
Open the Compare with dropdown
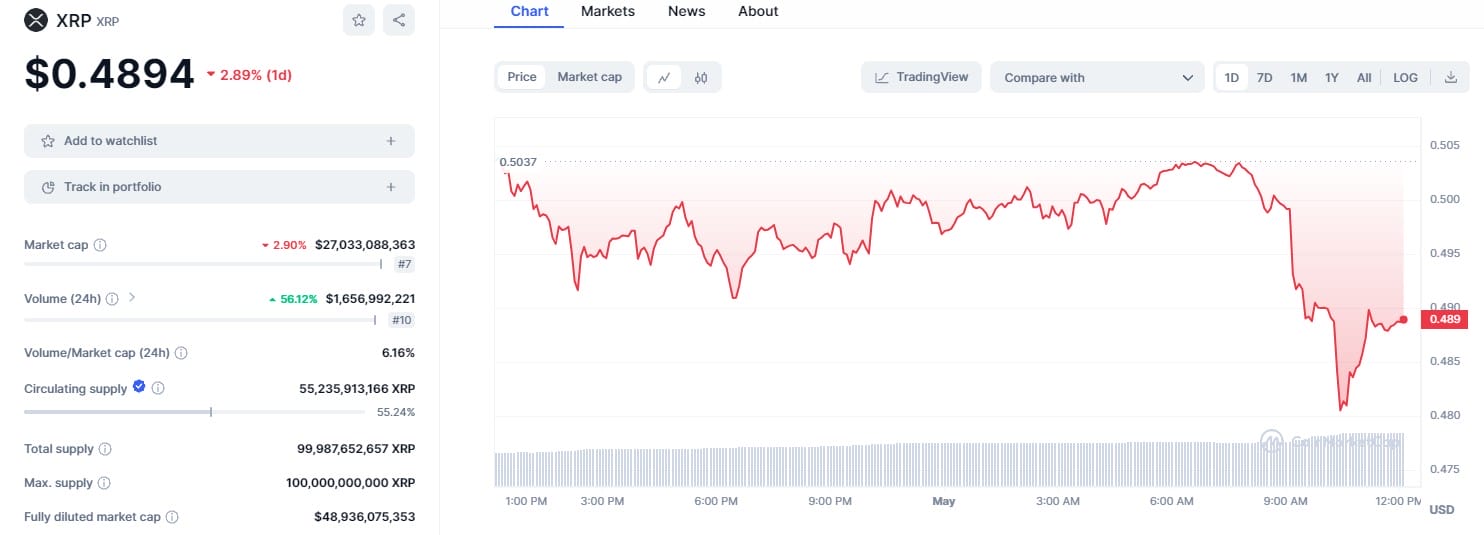pos(1097,77)
